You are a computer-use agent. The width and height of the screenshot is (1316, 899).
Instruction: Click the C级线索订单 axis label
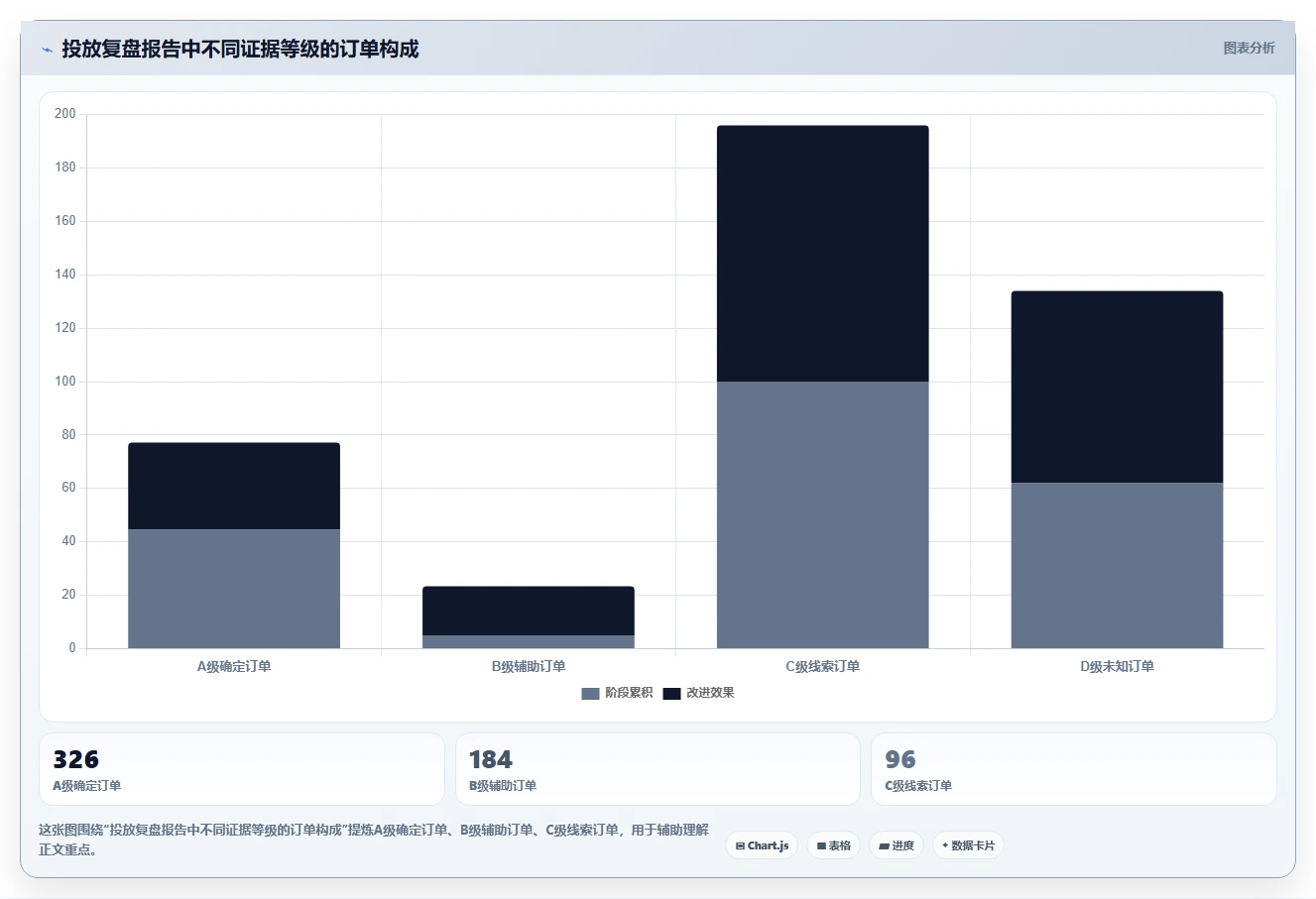[823, 666]
